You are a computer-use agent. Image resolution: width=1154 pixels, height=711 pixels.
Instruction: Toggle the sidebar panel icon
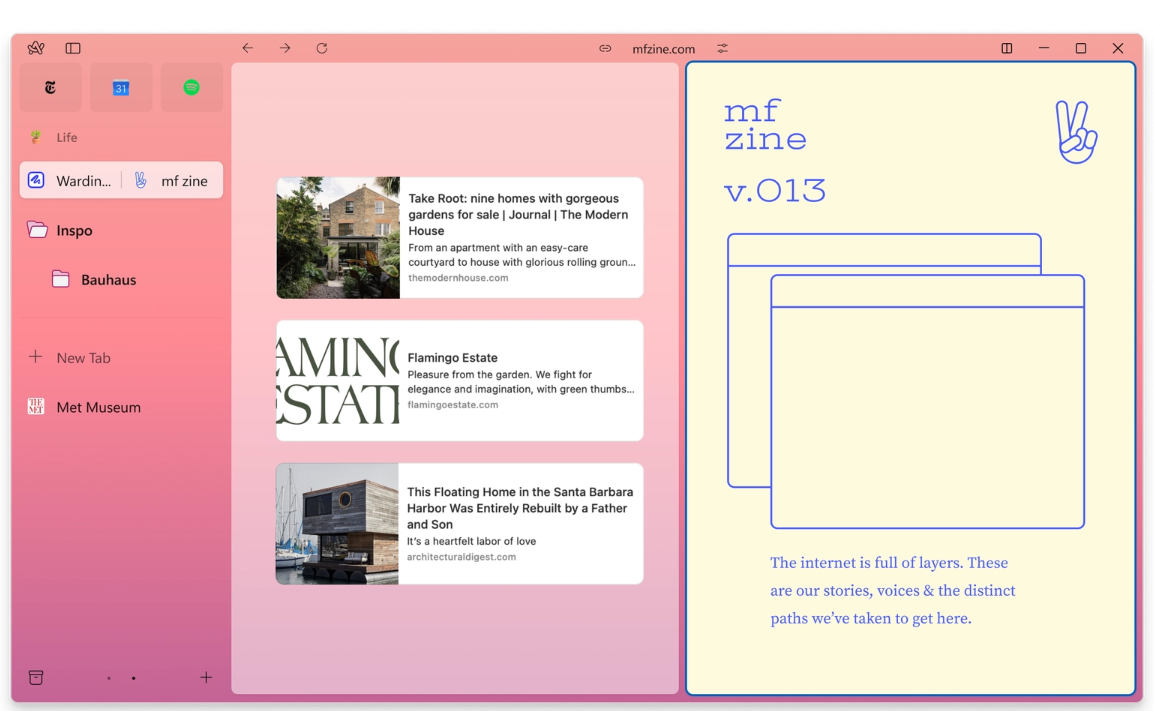(x=73, y=49)
